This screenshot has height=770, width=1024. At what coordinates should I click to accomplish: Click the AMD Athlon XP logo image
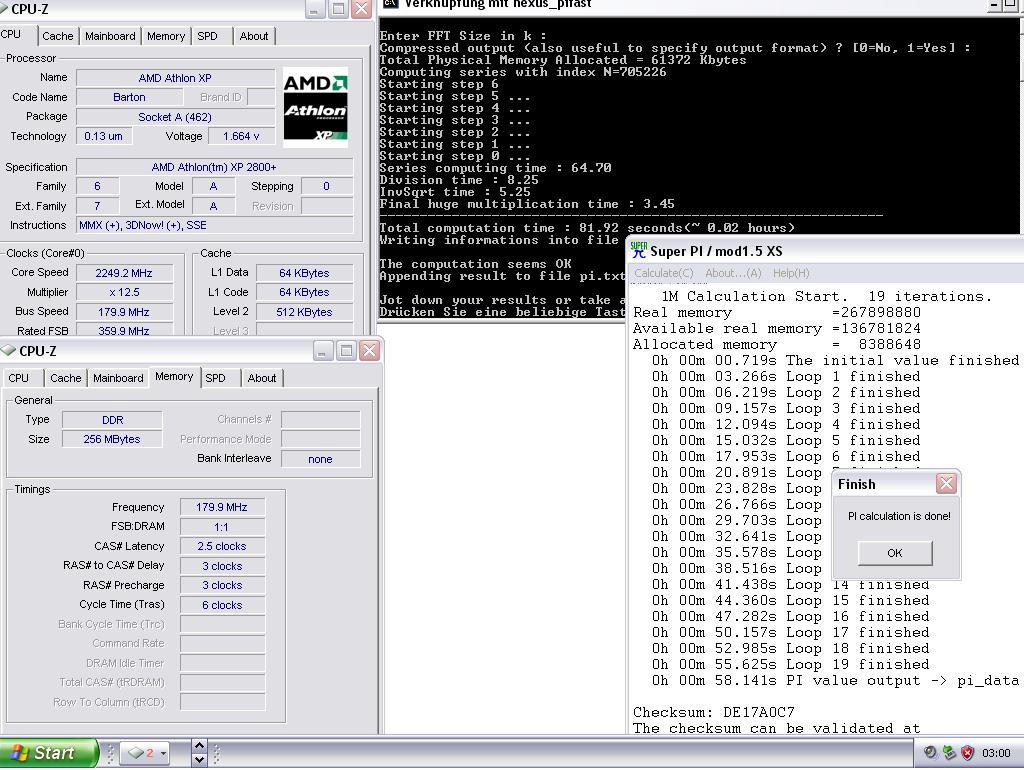[x=315, y=106]
